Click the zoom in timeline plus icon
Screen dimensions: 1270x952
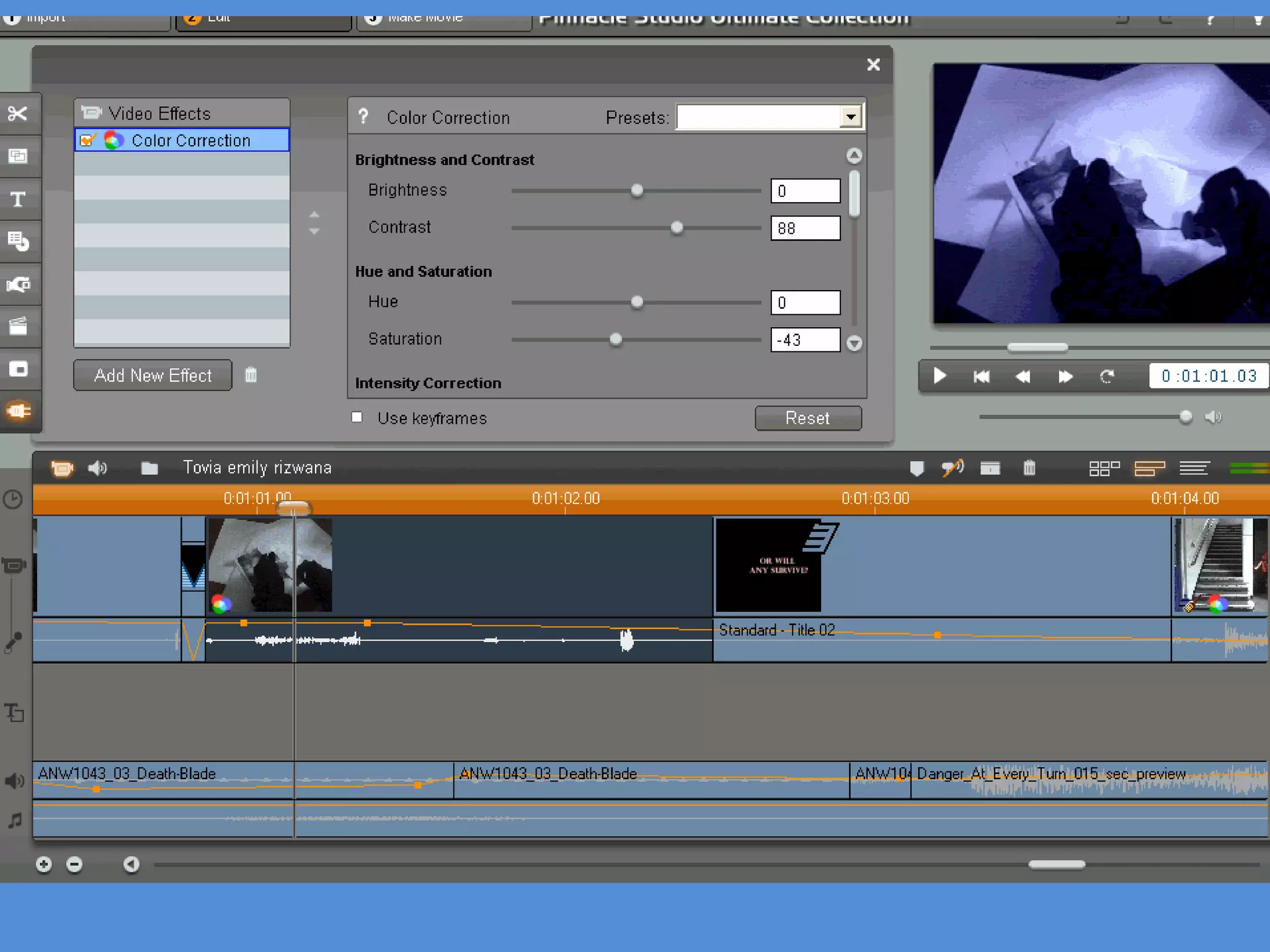click(43, 864)
